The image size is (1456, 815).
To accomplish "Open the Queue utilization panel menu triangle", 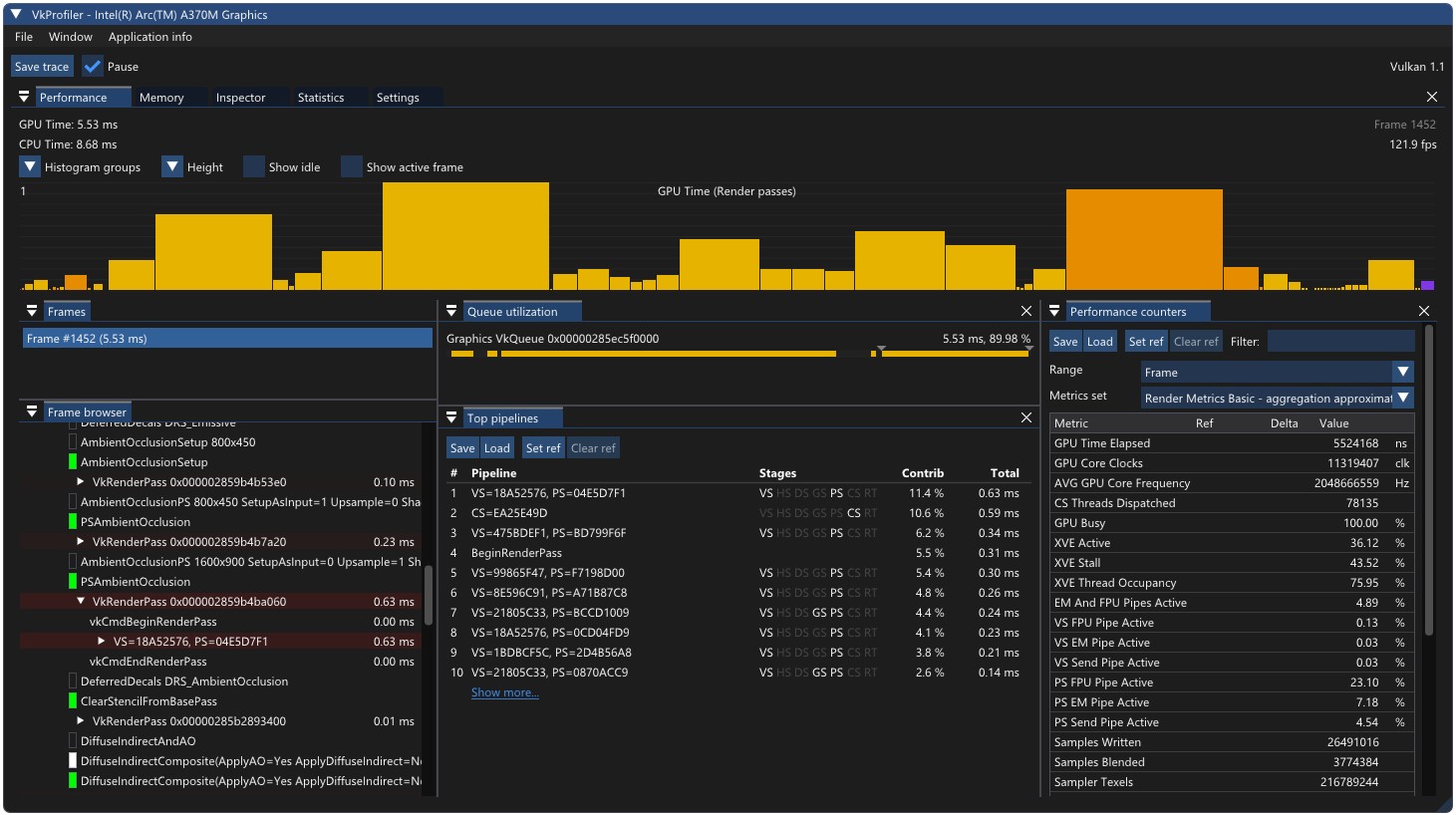I will pos(451,312).
